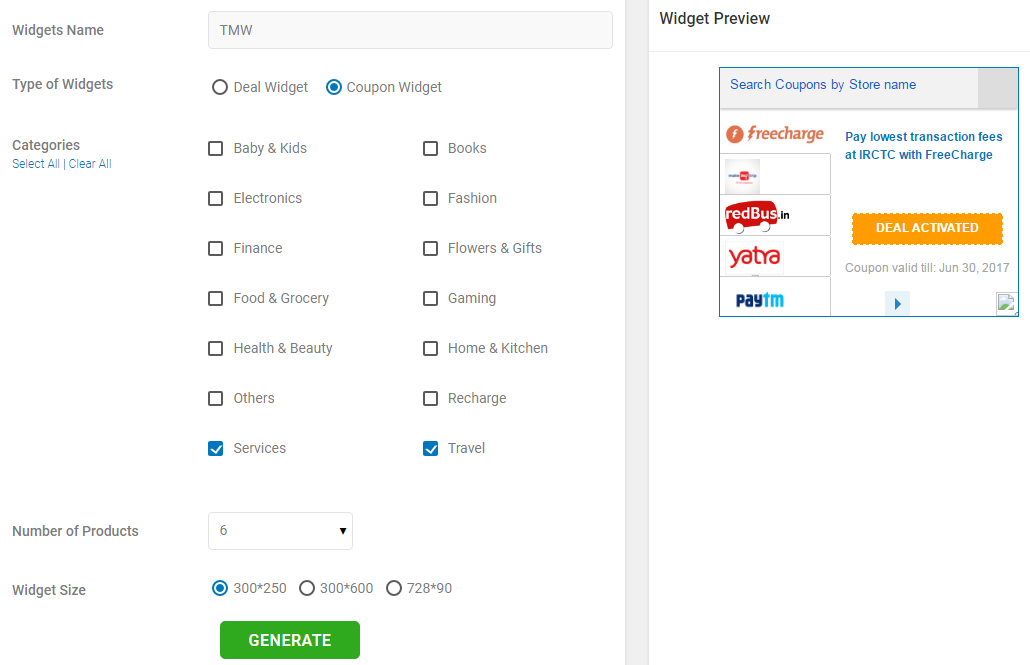Uncheck the Travel category checkbox
The image size is (1030, 665).
pyautogui.click(x=430, y=448)
